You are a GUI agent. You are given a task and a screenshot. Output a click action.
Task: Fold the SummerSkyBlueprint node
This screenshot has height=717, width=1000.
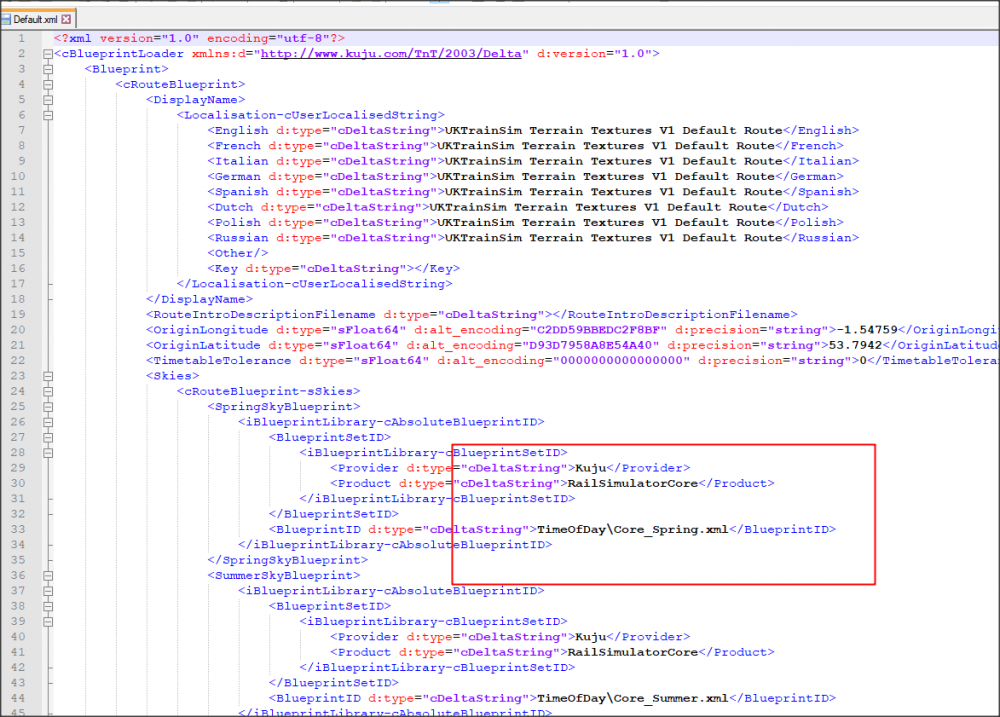(x=46, y=576)
